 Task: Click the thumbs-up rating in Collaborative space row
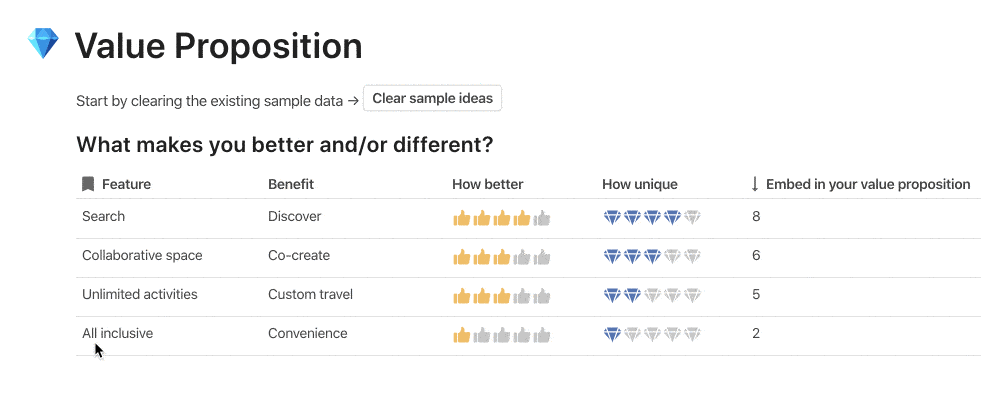(x=501, y=256)
